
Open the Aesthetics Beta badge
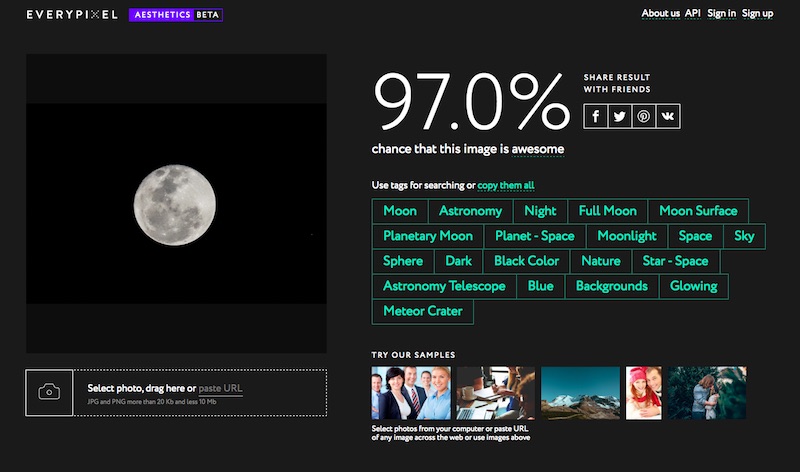pos(176,15)
